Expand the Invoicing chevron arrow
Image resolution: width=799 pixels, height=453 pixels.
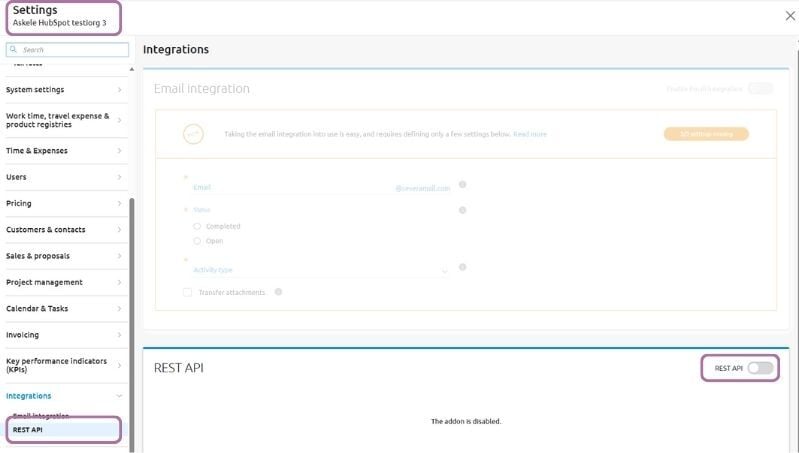[120, 335]
